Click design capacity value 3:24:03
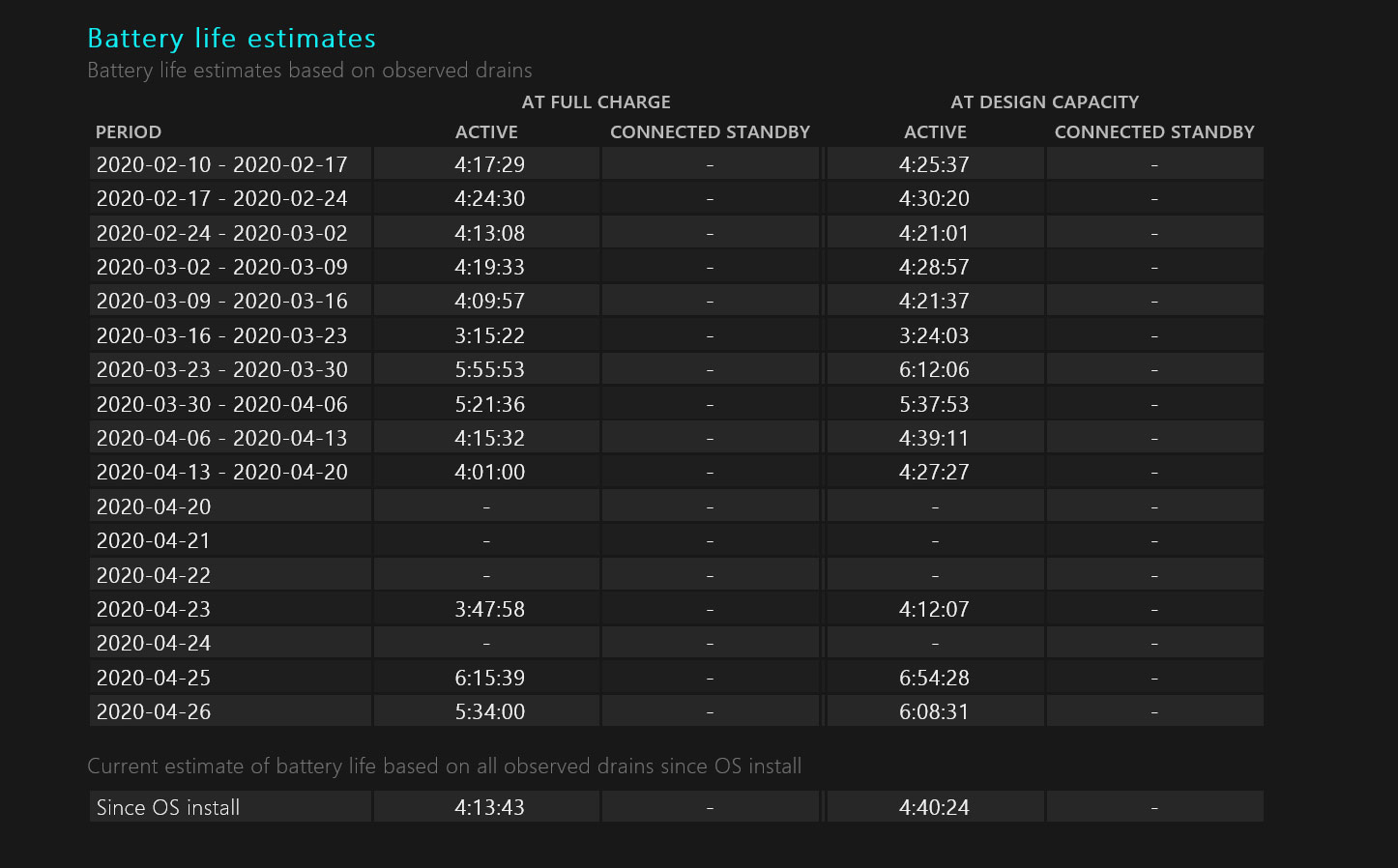Screen dimensions: 1398x868 point(934,335)
